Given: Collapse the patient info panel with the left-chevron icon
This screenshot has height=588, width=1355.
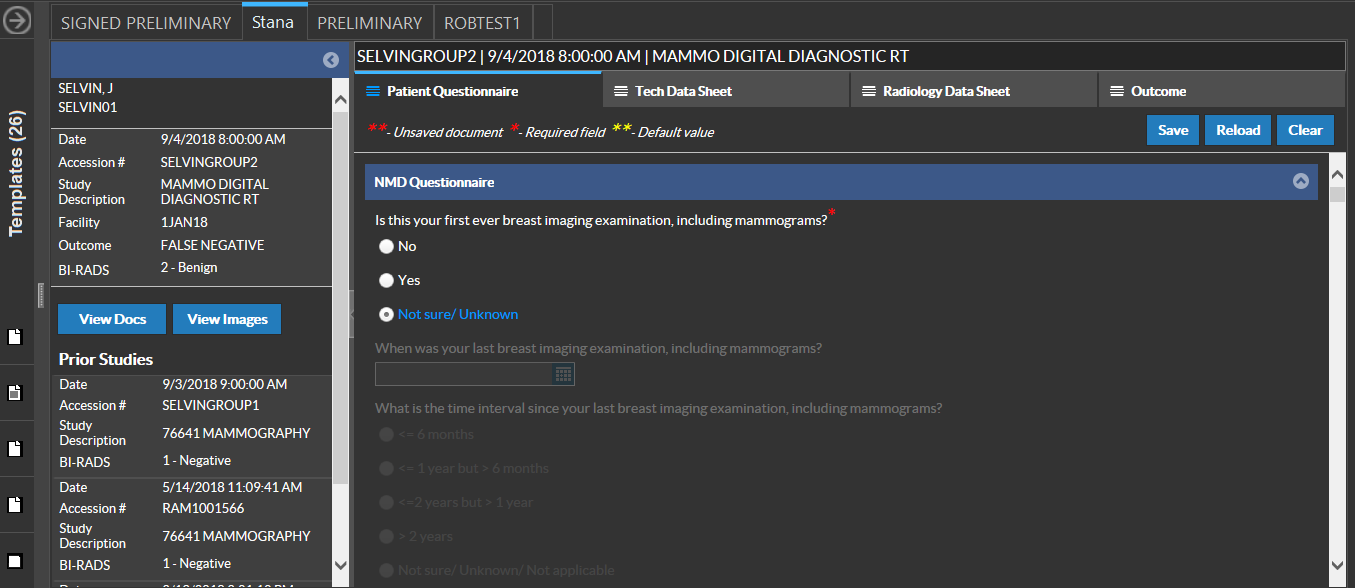Looking at the screenshot, I should (x=331, y=60).
